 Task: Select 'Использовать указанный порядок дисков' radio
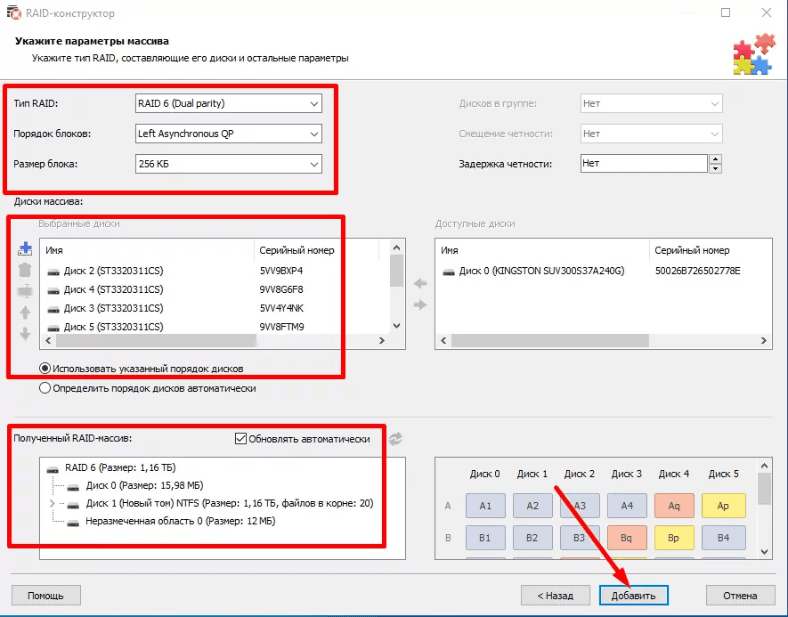point(45,367)
